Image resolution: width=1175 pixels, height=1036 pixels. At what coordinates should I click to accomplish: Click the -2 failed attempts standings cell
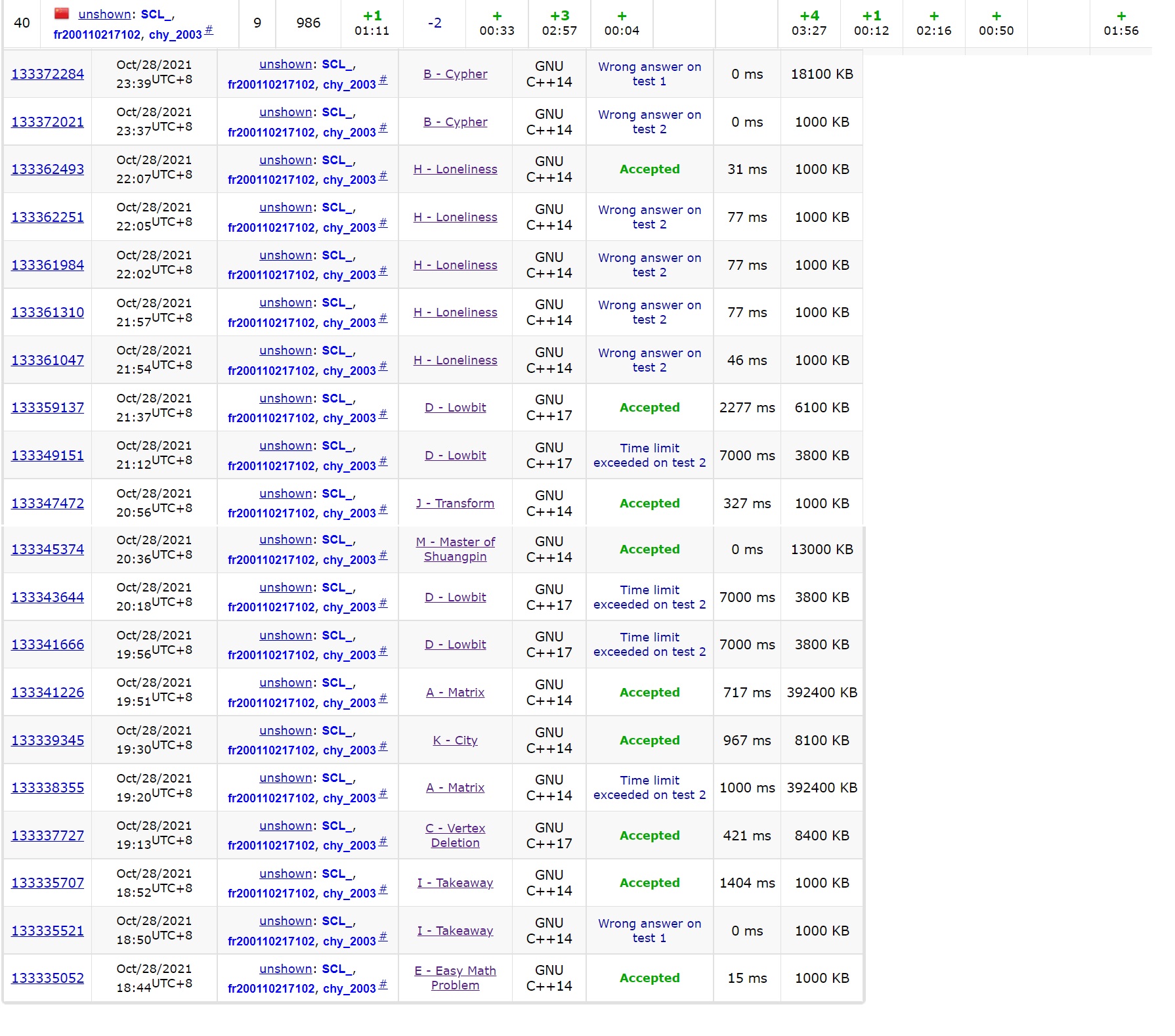click(x=435, y=23)
